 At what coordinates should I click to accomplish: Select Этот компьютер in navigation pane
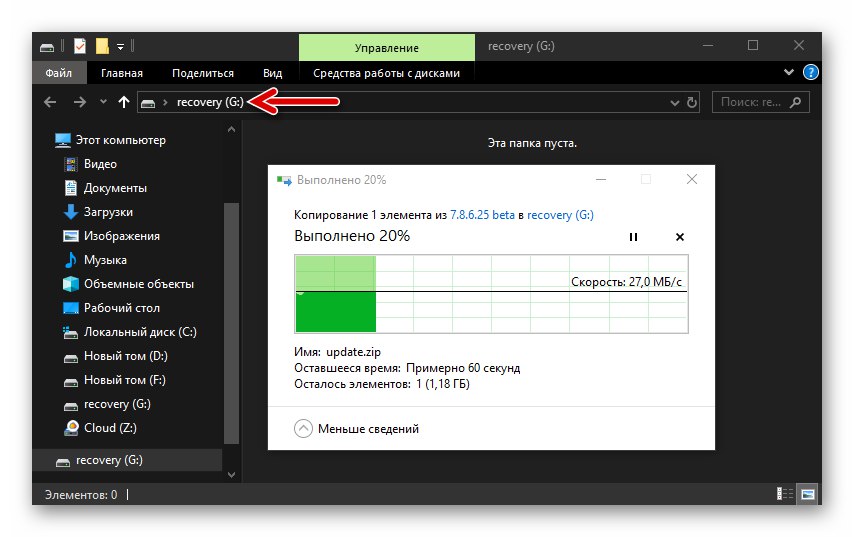click(x=120, y=140)
